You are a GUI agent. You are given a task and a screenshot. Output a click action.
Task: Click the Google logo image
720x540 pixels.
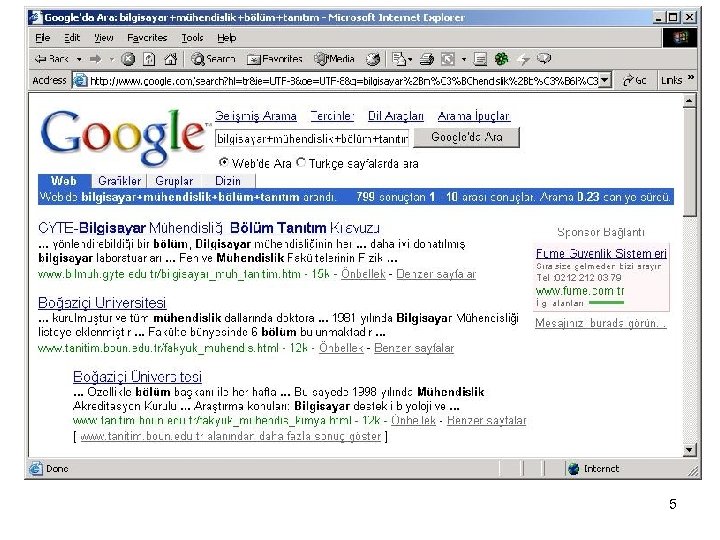pyautogui.click(x=123, y=137)
